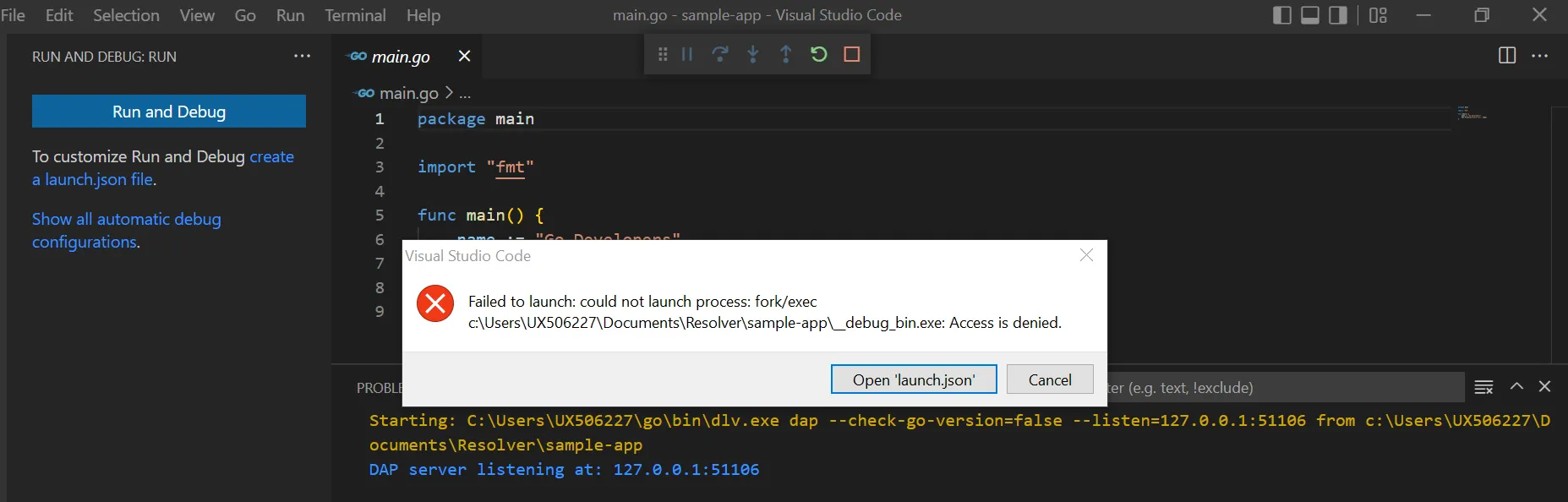The width and height of the screenshot is (1568, 502).
Task: Click Cancel in error dialog
Action: pos(1050,379)
